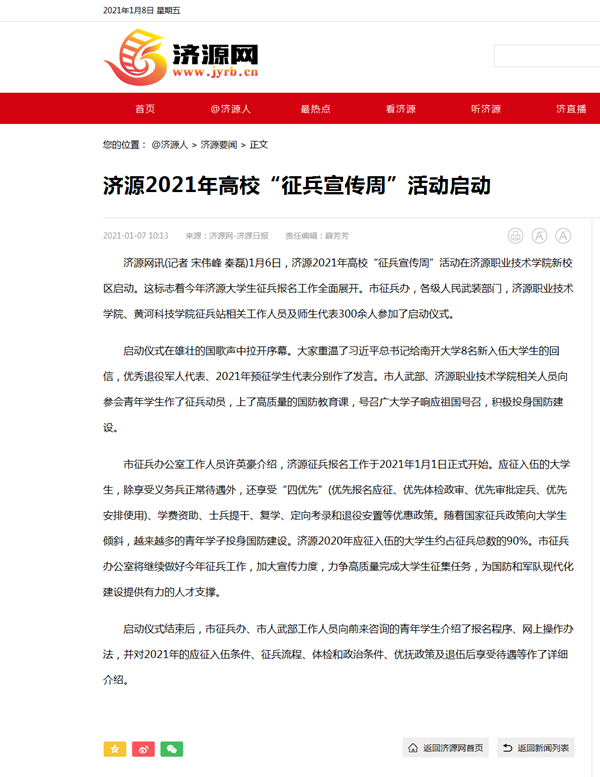This screenshot has width=600, height=777.
Task: Open the 最热点 navigation item
Action: pos(315,109)
